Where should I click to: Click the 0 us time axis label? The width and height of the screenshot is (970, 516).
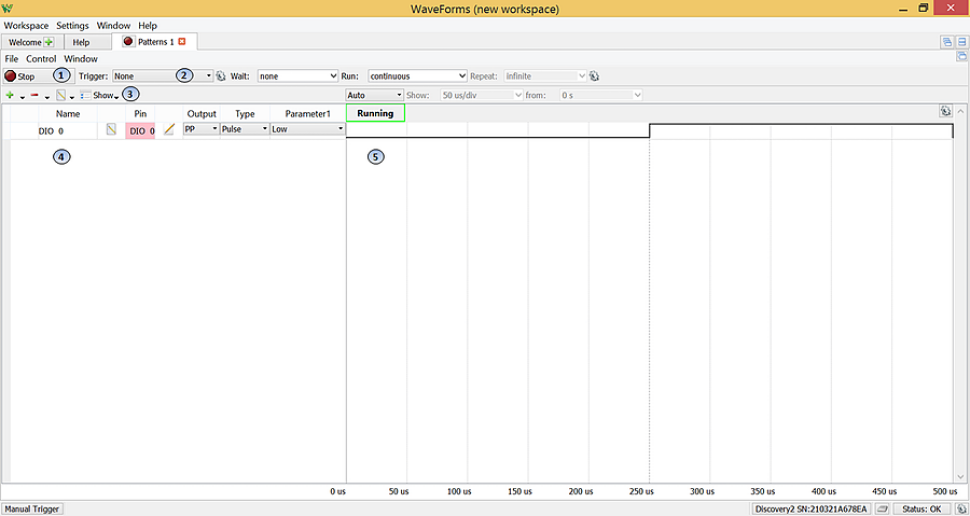[337, 491]
